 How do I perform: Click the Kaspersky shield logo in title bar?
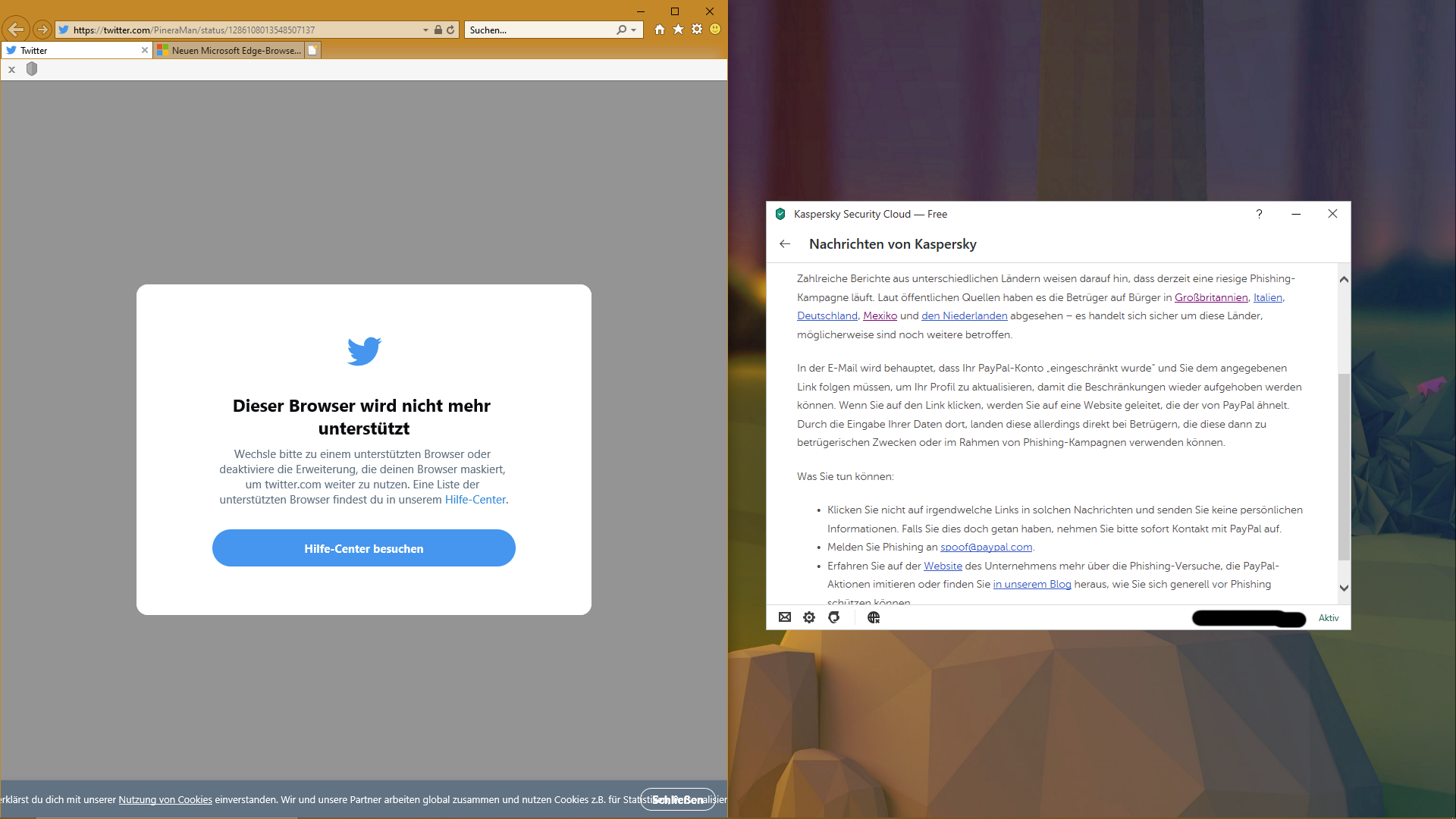(x=780, y=214)
